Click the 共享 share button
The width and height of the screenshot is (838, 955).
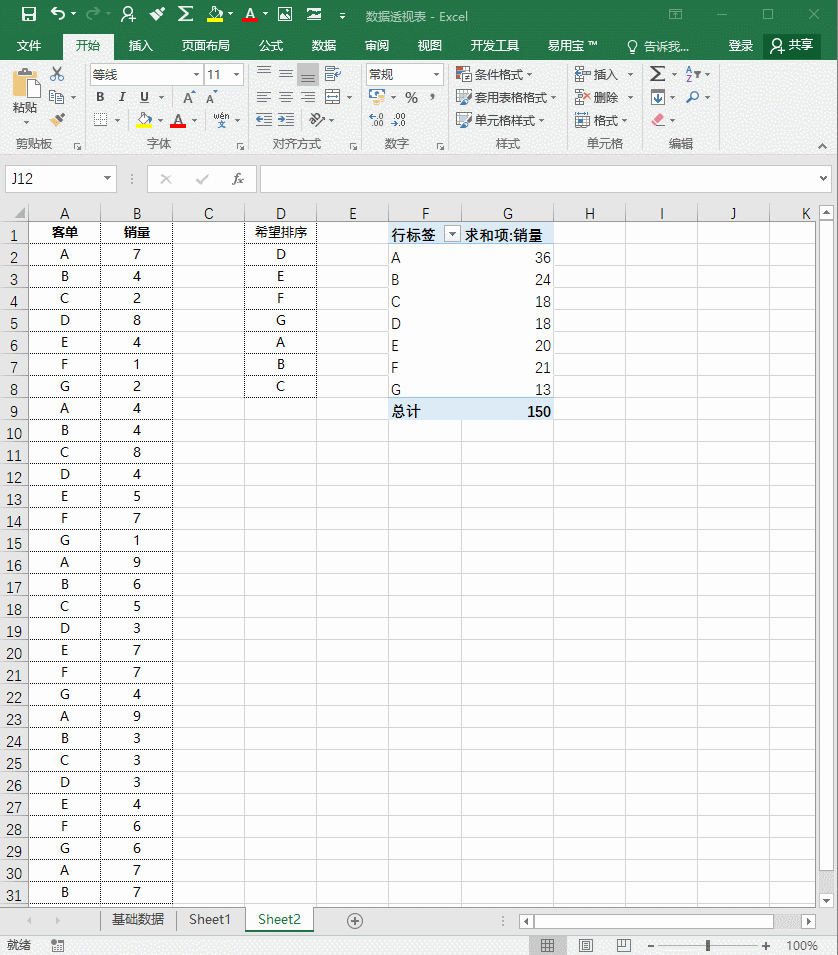click(x=792, y=46)
